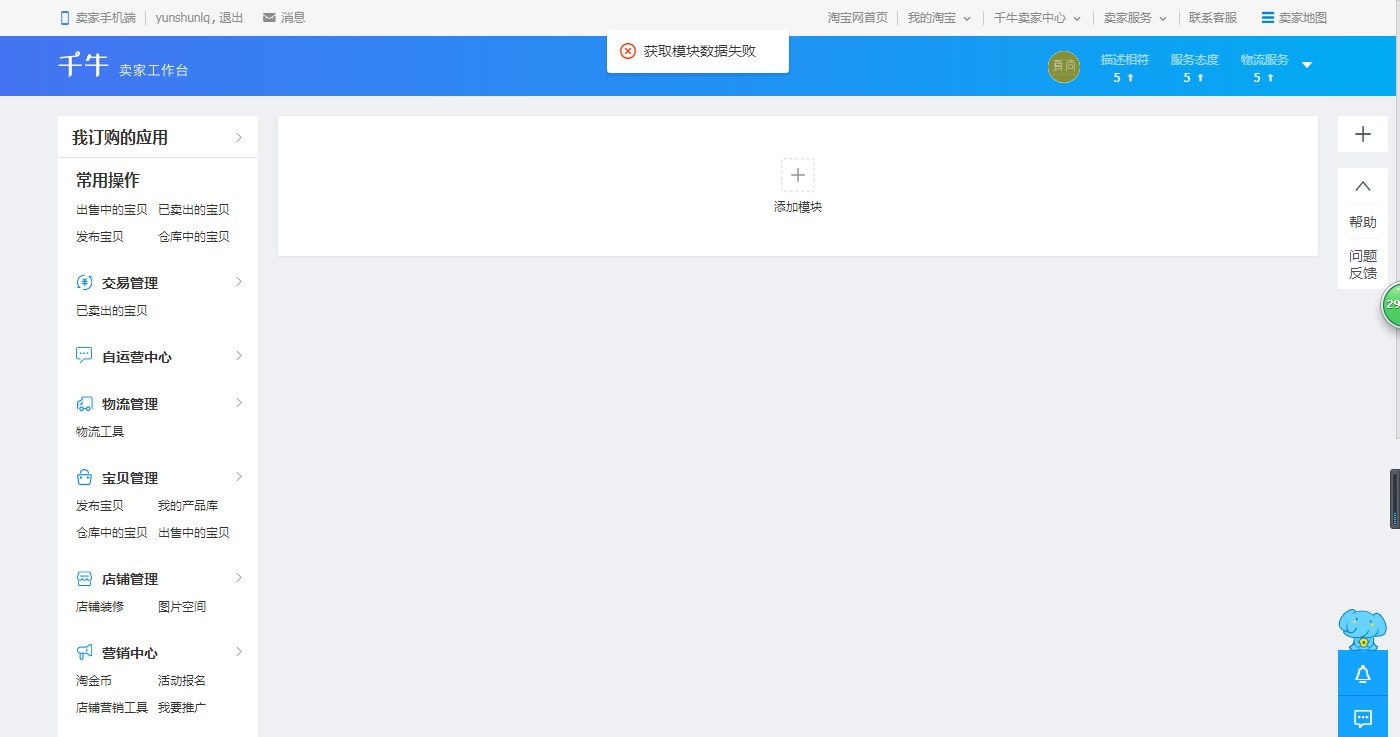The height and width of the screenshot is (737, 1400).
Task: Open the 图片空间 link
Action: [x=182, y=607]
